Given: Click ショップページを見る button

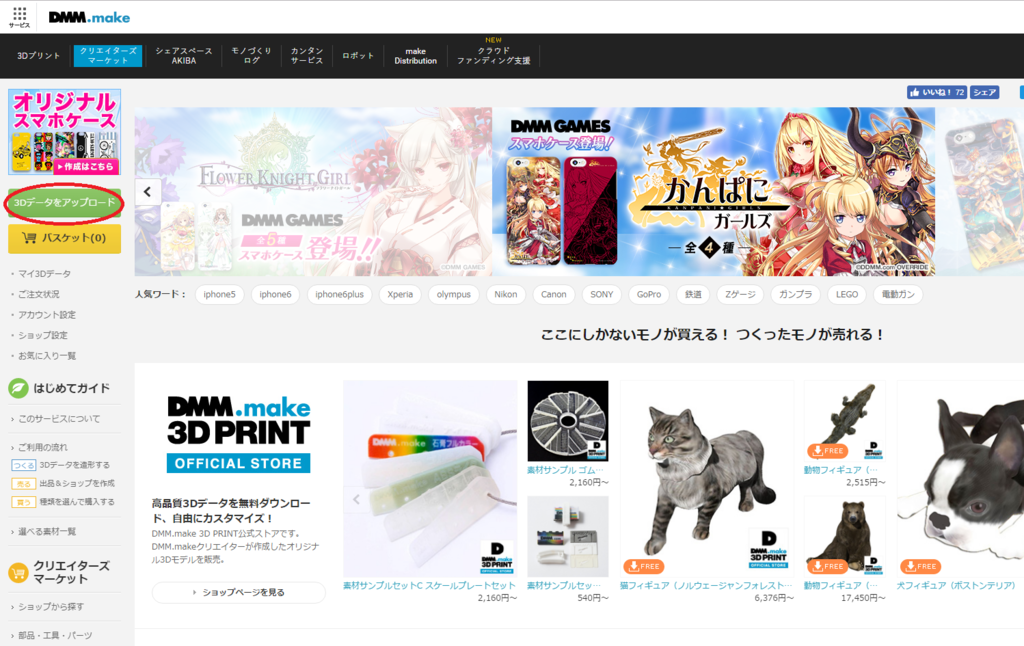Looking at the screenshot, I should (239, 592).
